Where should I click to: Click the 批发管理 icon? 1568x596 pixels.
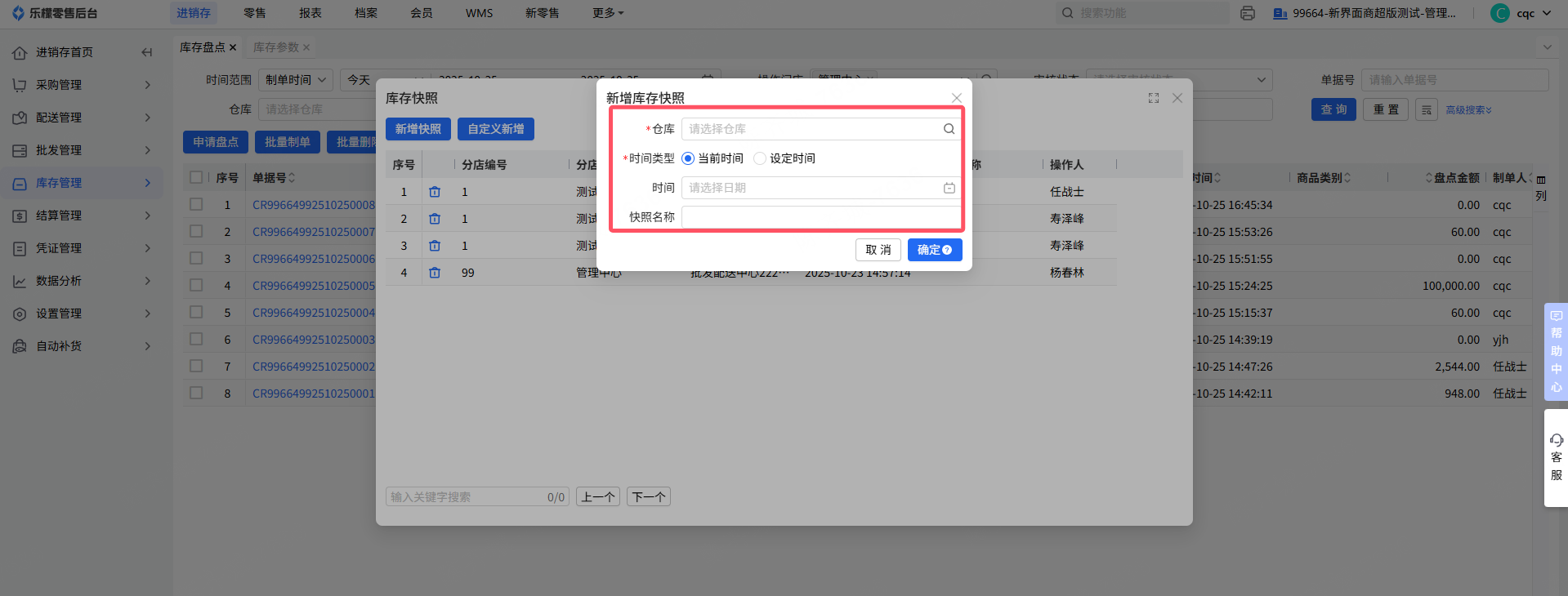[x=20, y=150]
